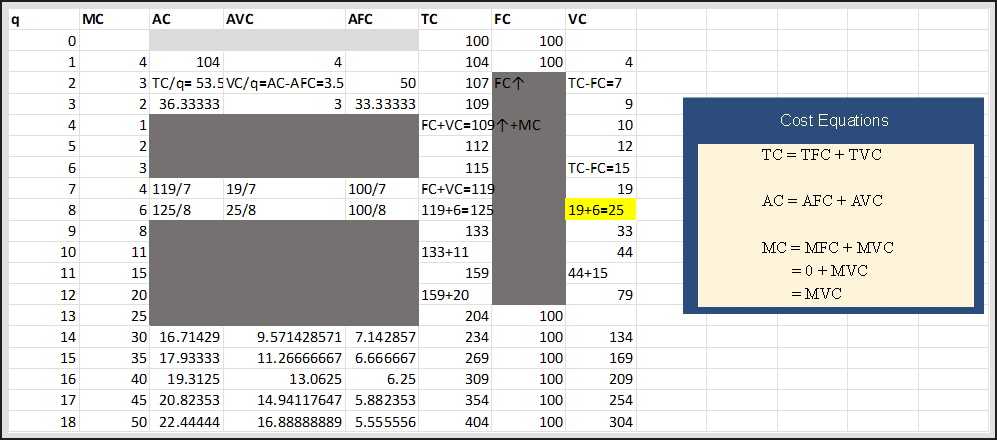Select the cell containing 19/7
Viewport: 997px width, 440px height.
tap(284, 189)
